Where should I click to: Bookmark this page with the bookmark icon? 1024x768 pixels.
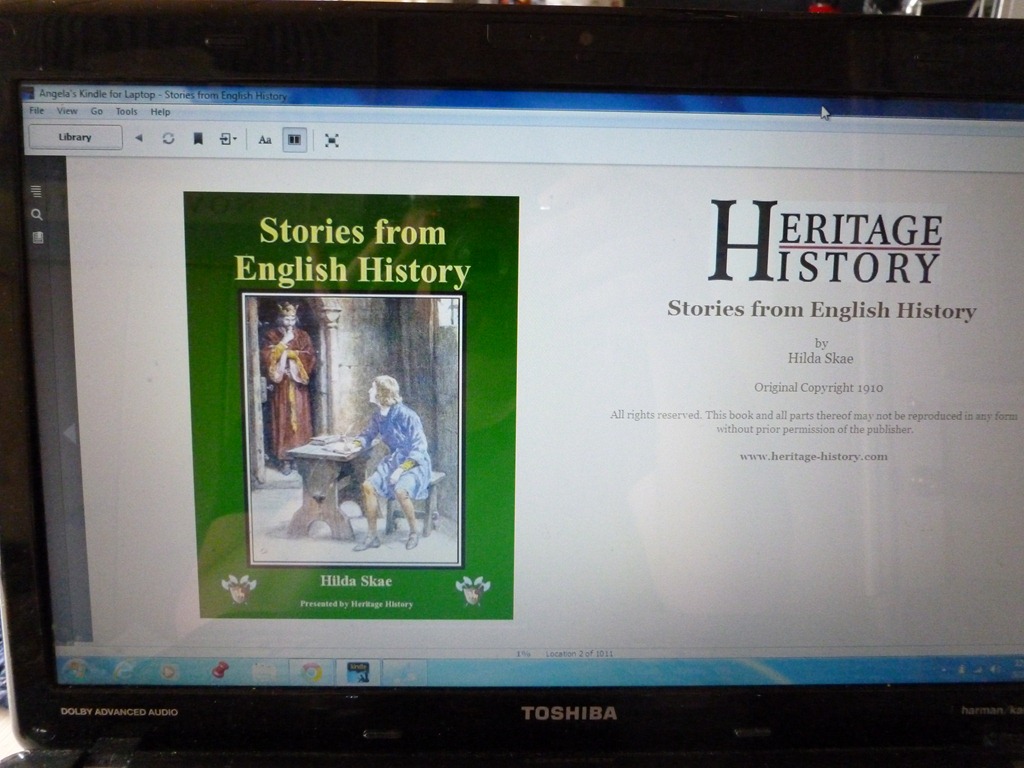pyautogui.click(x=198, y=139)
